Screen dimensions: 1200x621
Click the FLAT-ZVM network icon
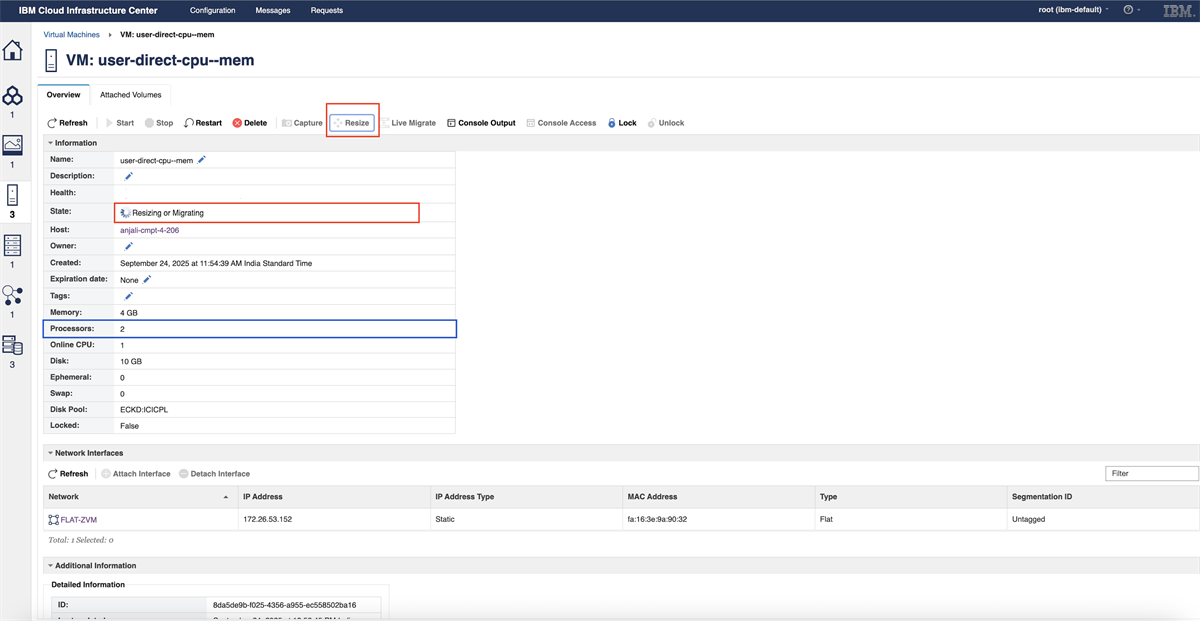[54, 520]
